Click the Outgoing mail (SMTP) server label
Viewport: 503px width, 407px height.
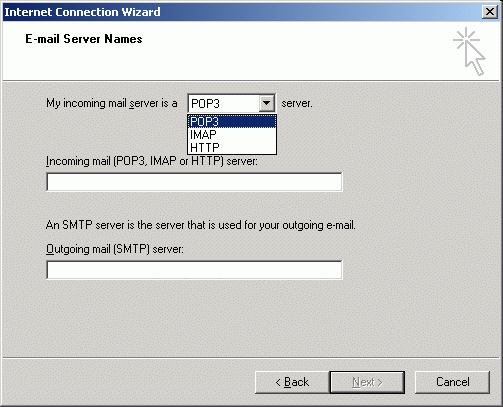coord(115,249)
